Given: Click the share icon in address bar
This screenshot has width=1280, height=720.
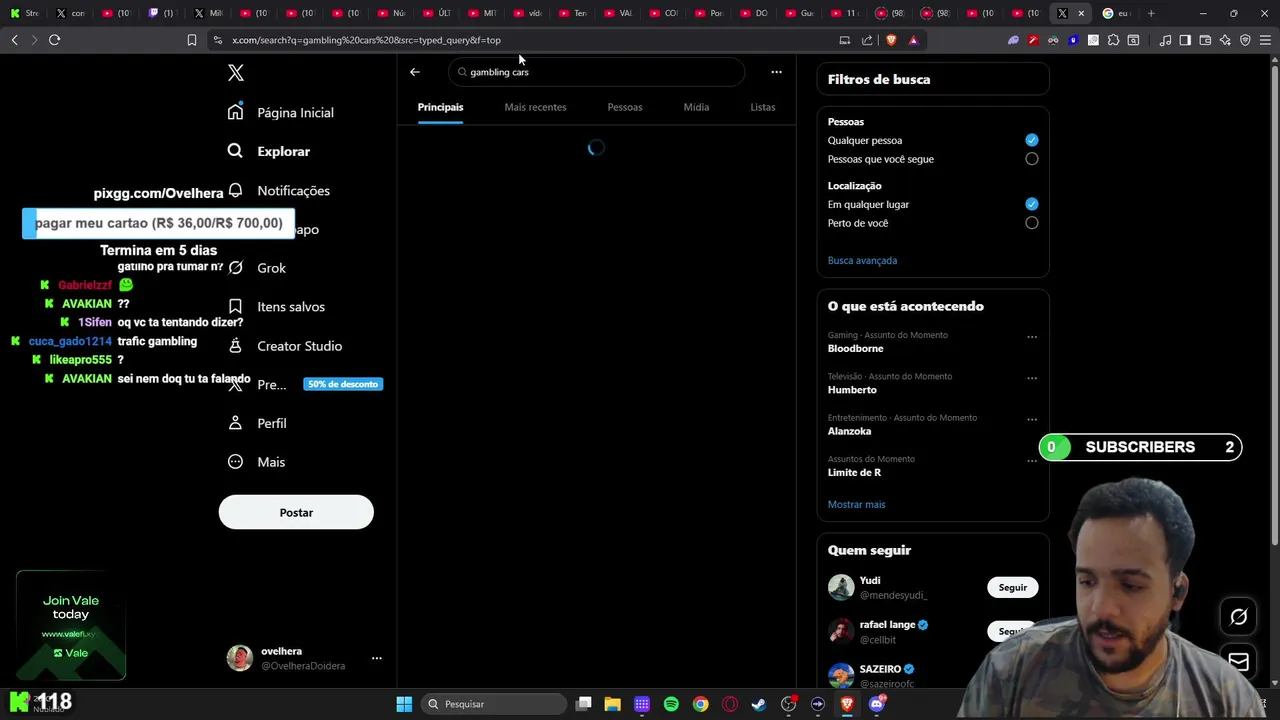Looking at the screenshot, I should coord(867,40).
